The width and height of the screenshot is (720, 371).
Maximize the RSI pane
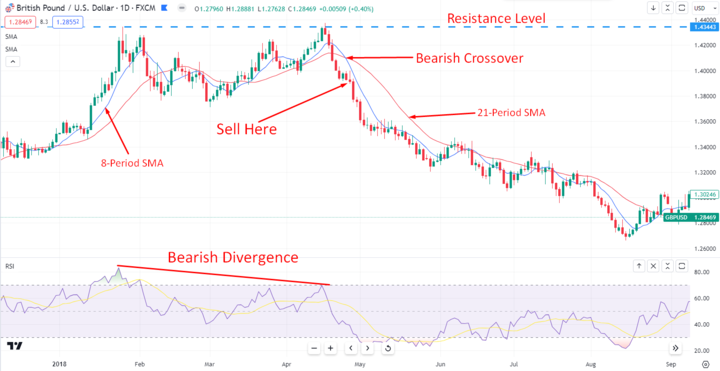pos(682,265)
